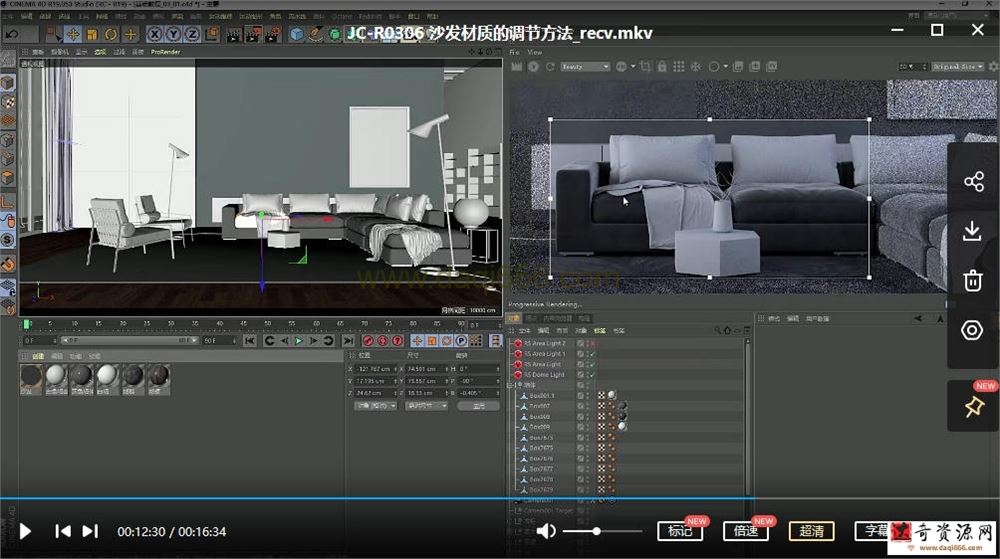The height and width of the screenshot is (559, 1000).
Task: Click the spline pen tool icon
Action: (316, 34)
